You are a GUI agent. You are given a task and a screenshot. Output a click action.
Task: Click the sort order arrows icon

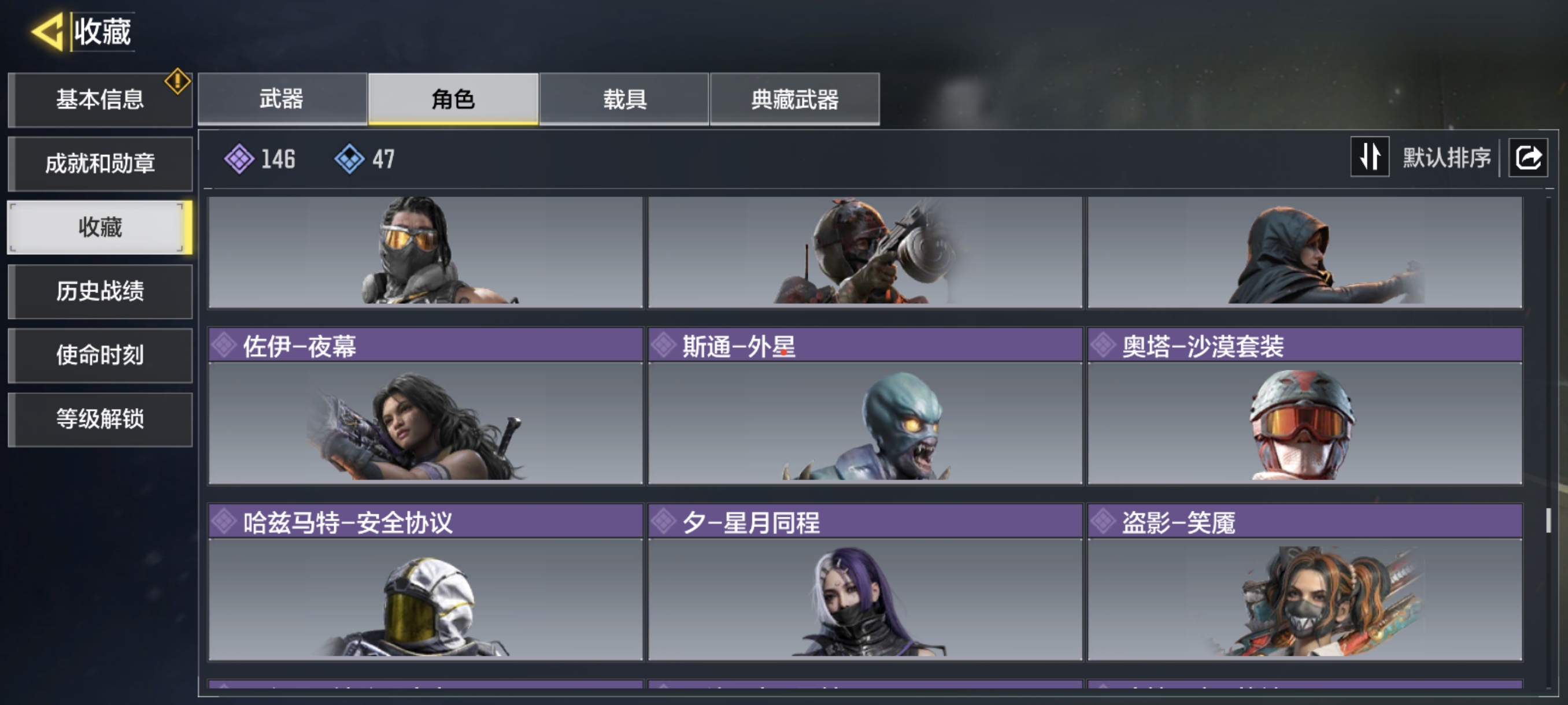(x=1370, y=157)
